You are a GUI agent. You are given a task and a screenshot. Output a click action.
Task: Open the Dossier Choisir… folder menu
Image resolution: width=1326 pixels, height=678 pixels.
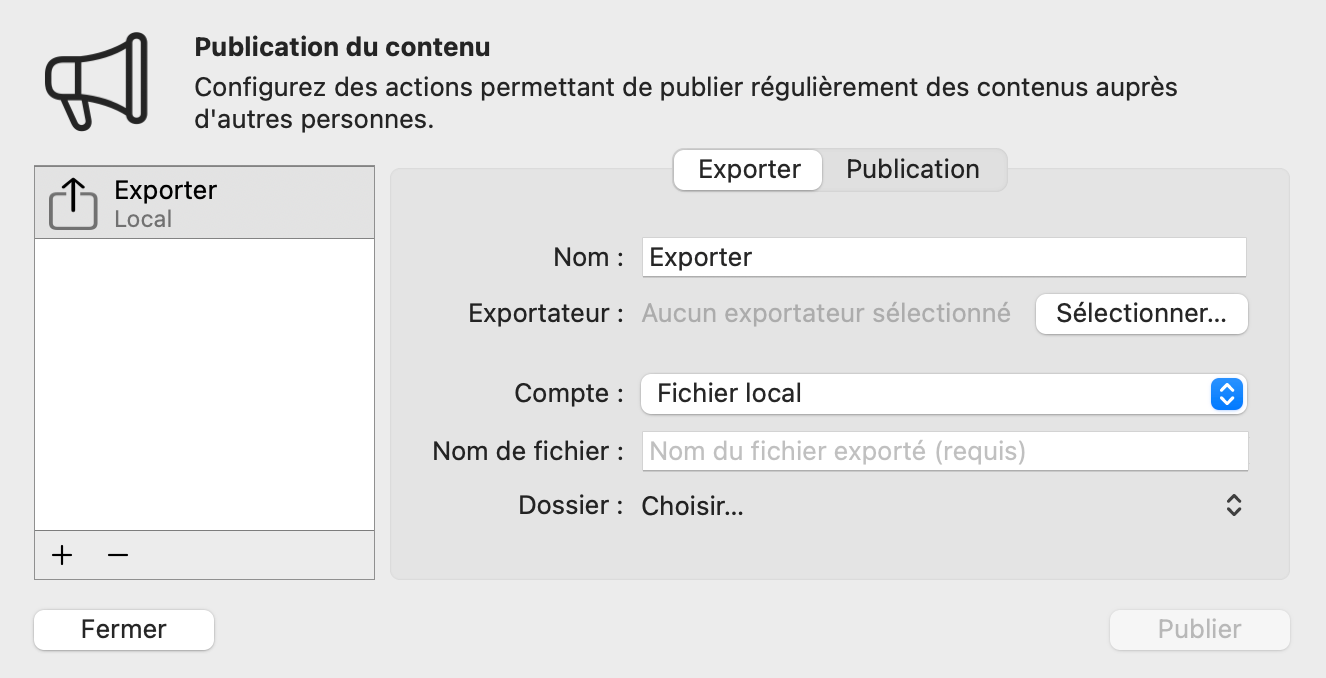tap(693, 506)
